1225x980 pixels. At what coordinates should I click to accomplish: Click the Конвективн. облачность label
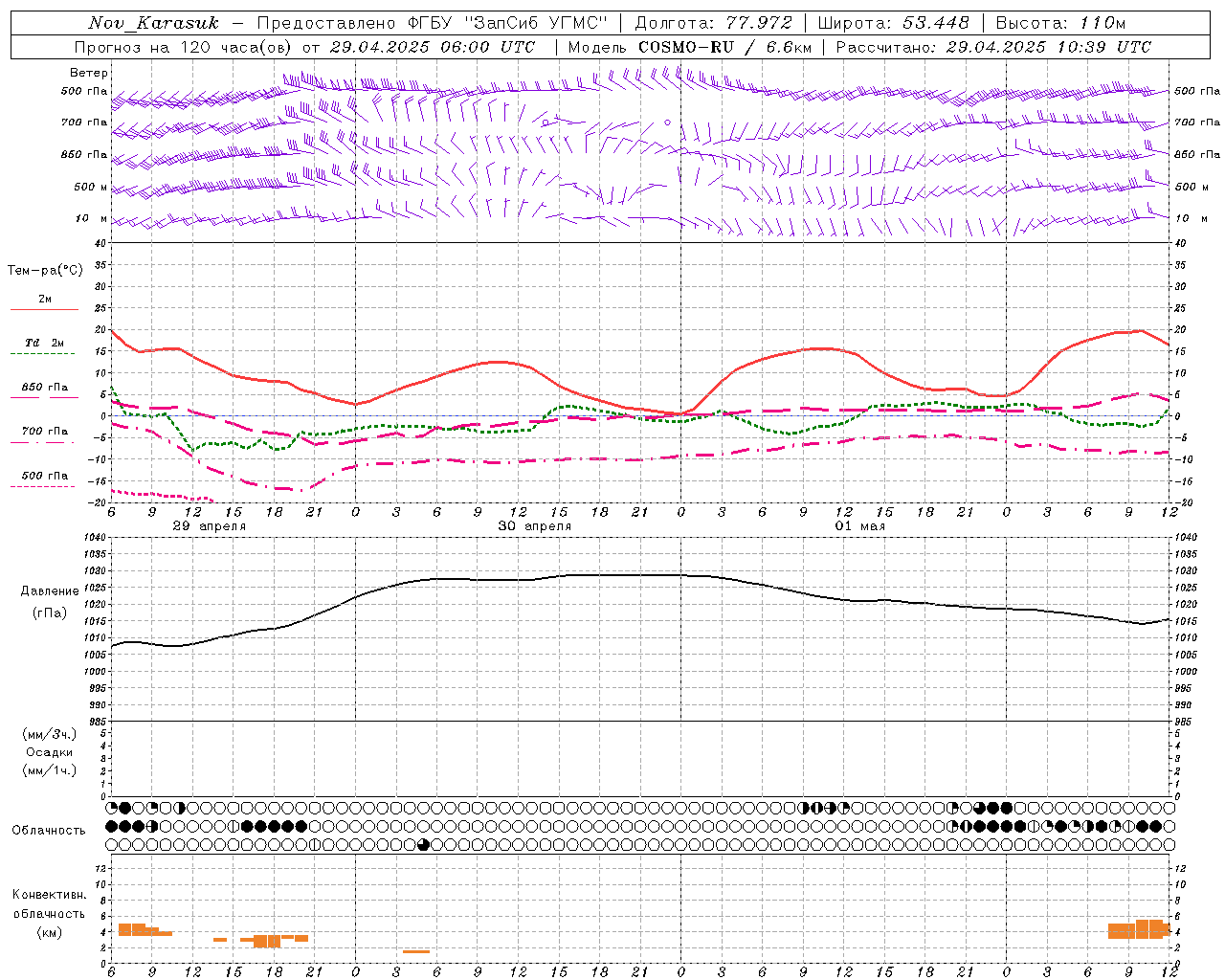(x=49, y=904)
